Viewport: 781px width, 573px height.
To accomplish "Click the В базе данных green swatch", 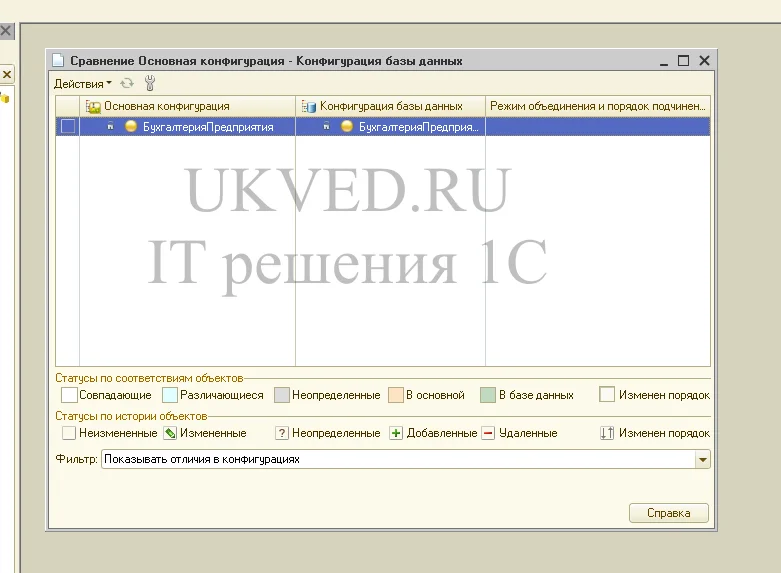I will pos(488,395).
